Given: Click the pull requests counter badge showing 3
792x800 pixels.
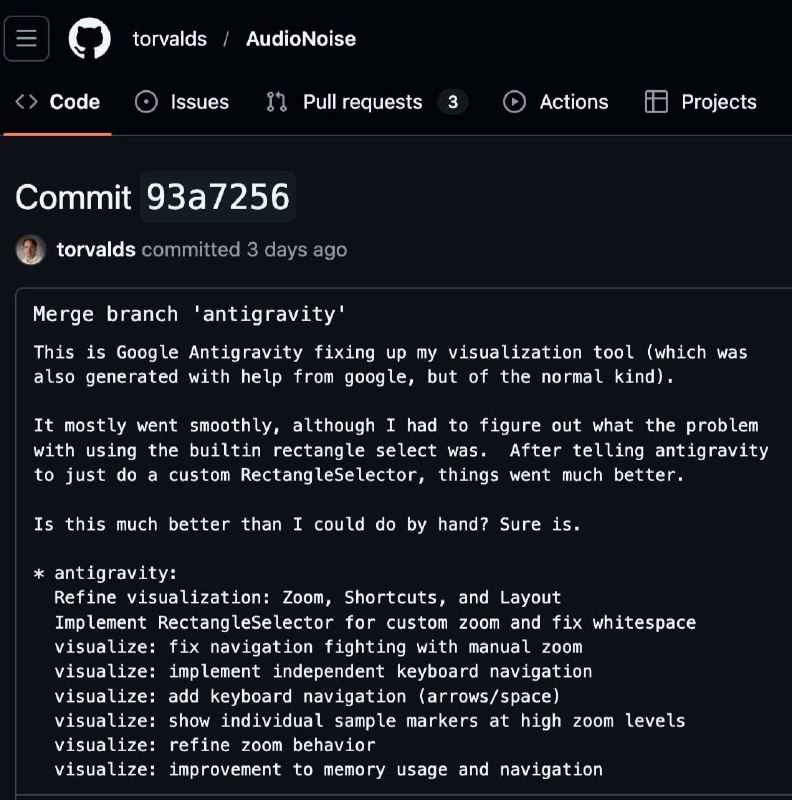Looking at the screenshot, I should [453, 102].
